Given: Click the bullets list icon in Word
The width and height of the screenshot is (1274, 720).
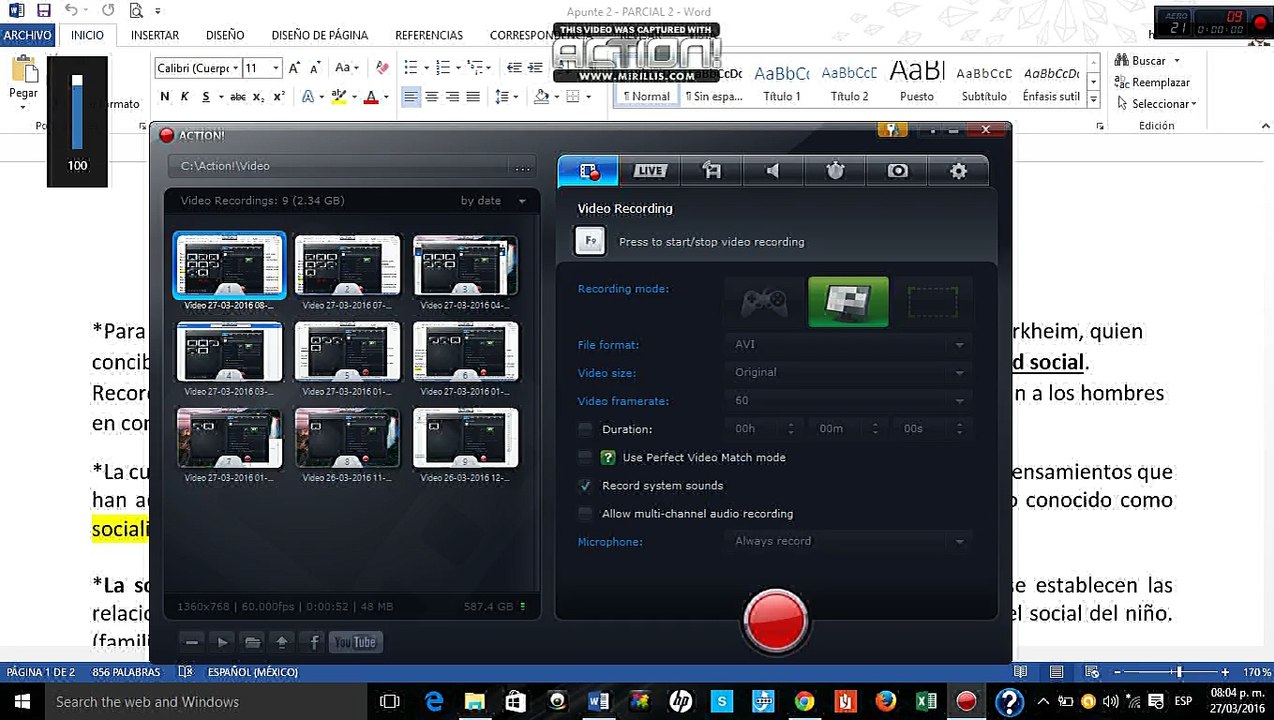Looking at the screenshot, I should [x=410, y=68].
